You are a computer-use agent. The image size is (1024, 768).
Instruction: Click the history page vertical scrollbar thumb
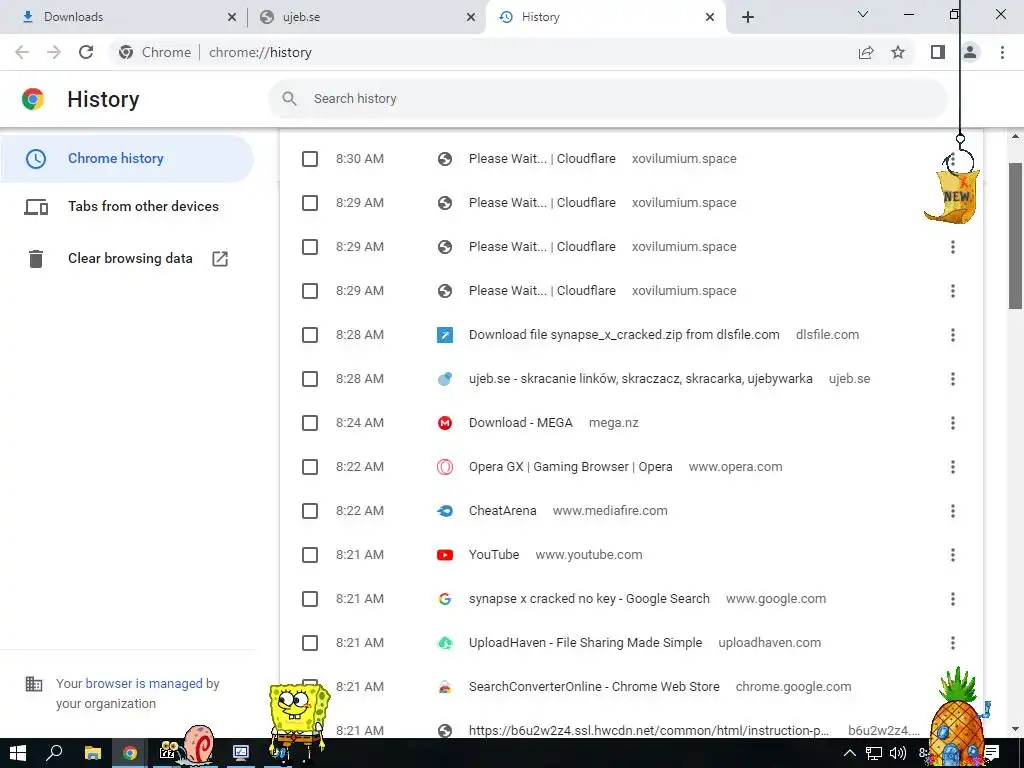click(x=1015, y=235)
